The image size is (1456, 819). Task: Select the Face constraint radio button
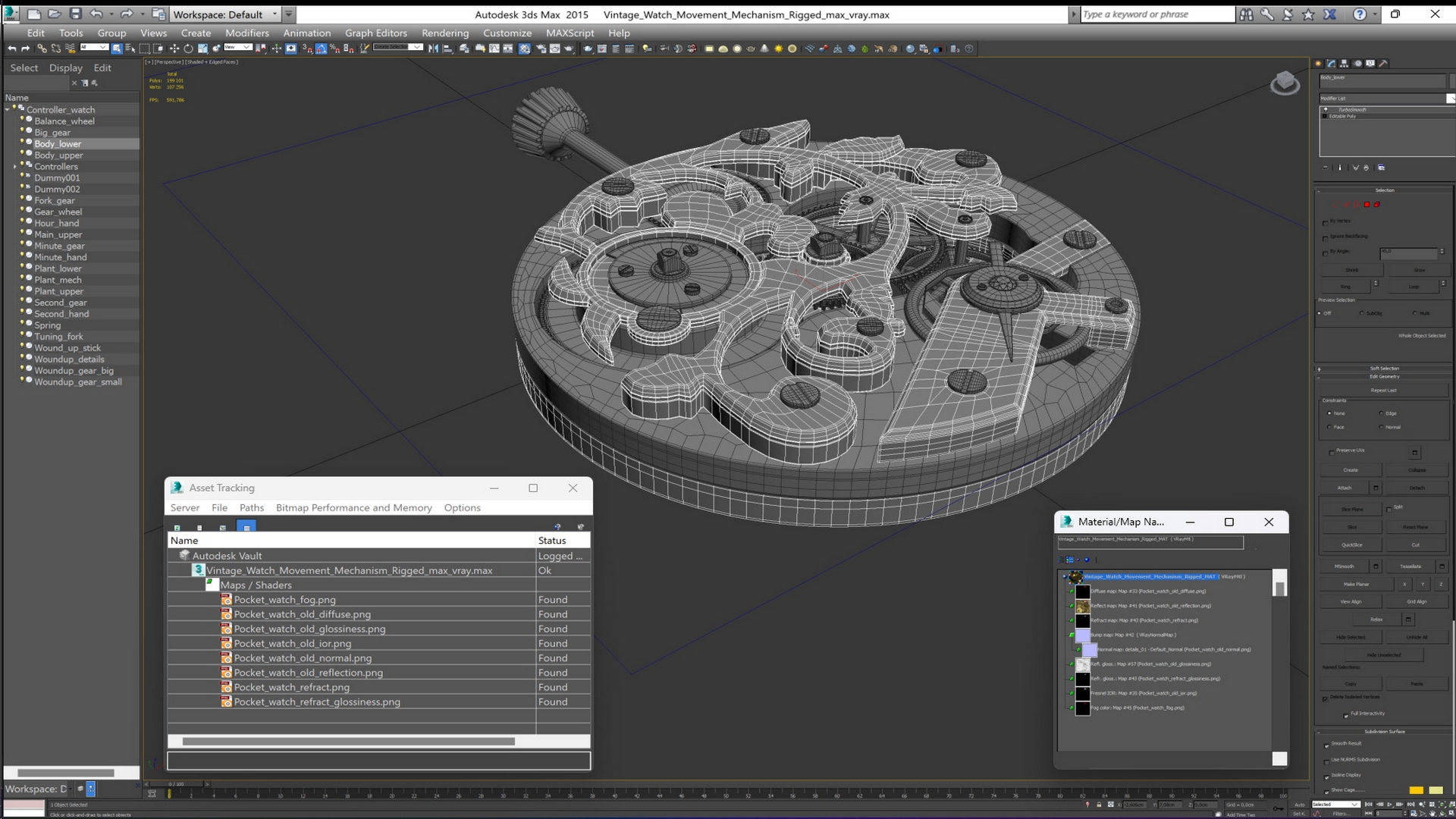[1329, 427]
